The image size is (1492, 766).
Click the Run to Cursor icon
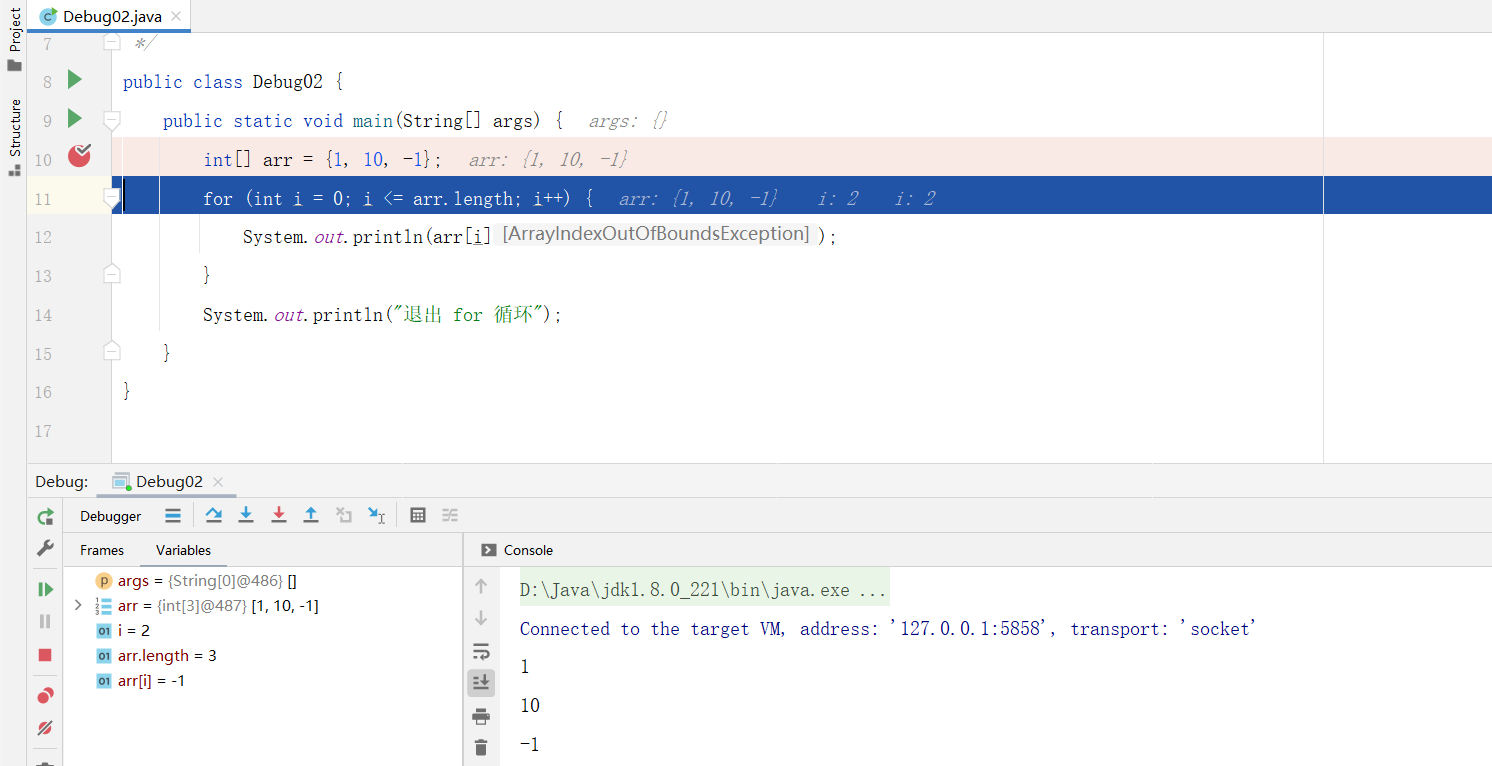[376, 515]
